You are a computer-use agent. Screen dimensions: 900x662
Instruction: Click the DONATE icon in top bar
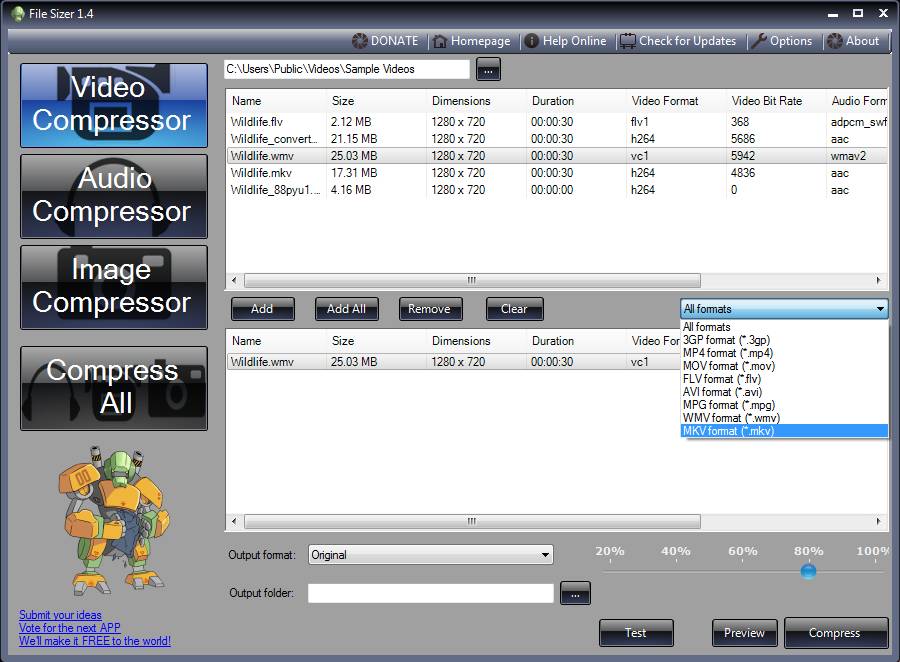pyautogui.click(x=359, y=41)
